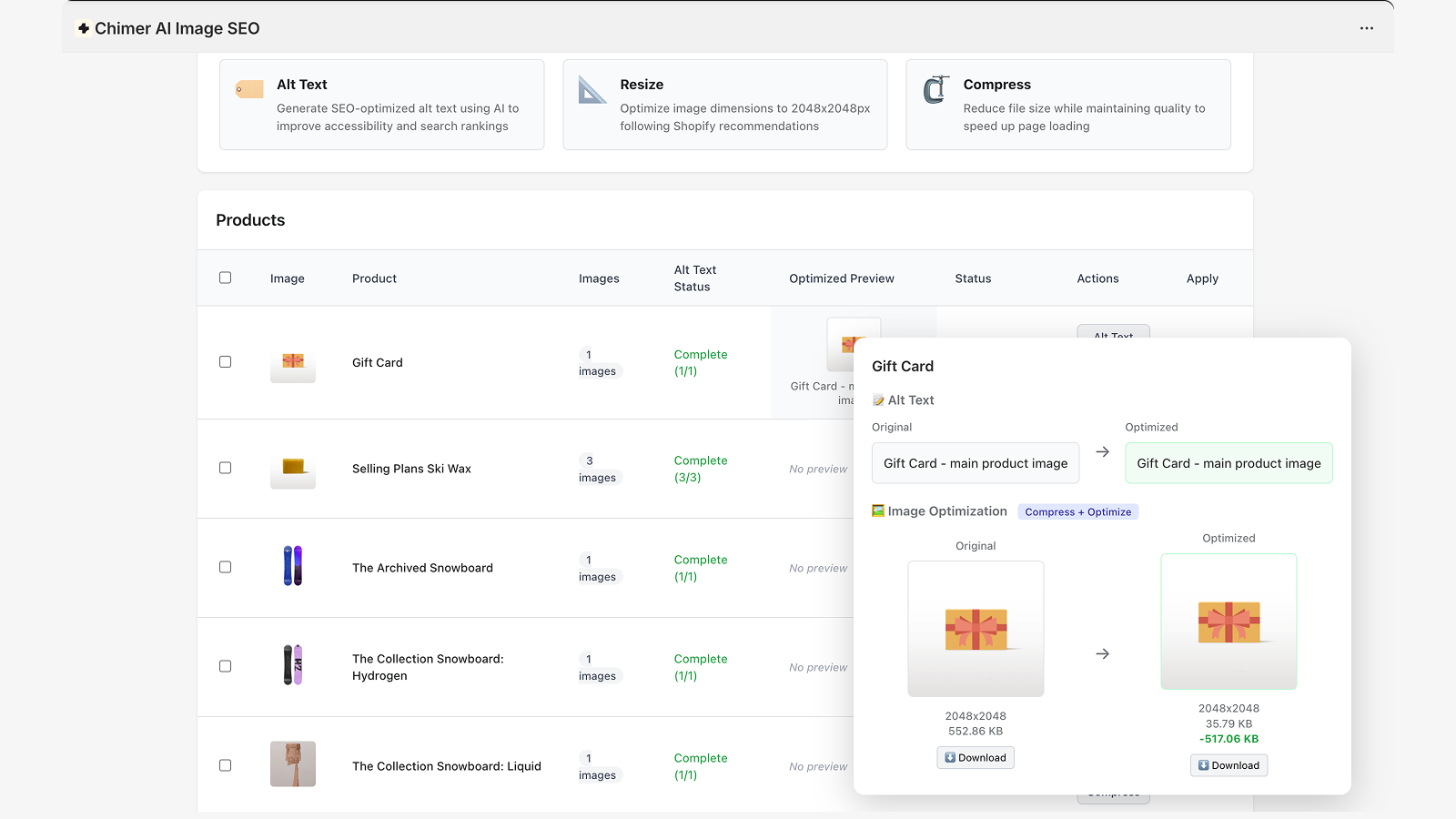Click the Collection Snowboard Hydrogen thumbnail
This screenshot has width=1456, height=819.
coord(292,665)
